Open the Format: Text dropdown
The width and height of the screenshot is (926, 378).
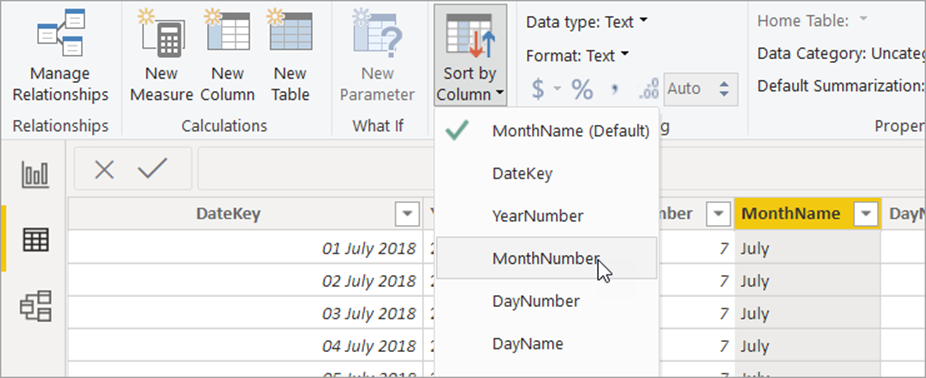[x=577, y=56]
